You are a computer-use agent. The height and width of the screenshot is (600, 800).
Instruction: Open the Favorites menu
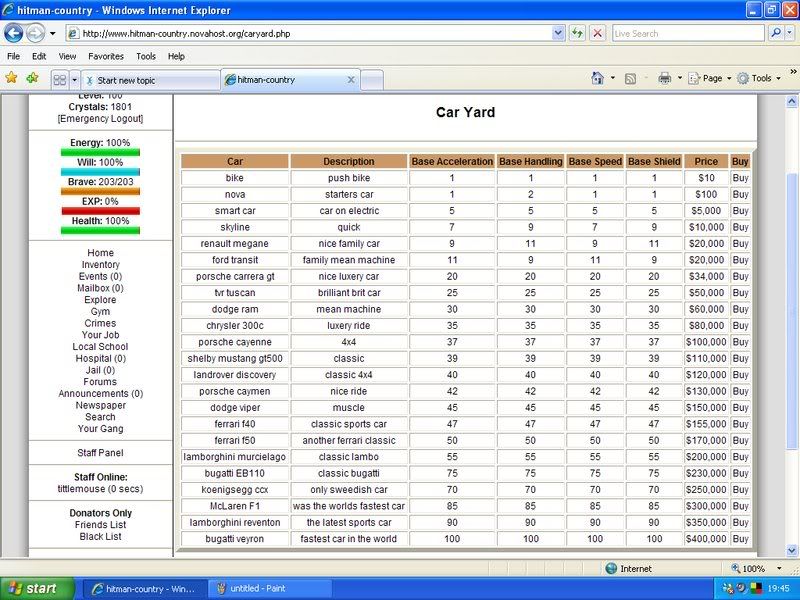click(105, 56)
